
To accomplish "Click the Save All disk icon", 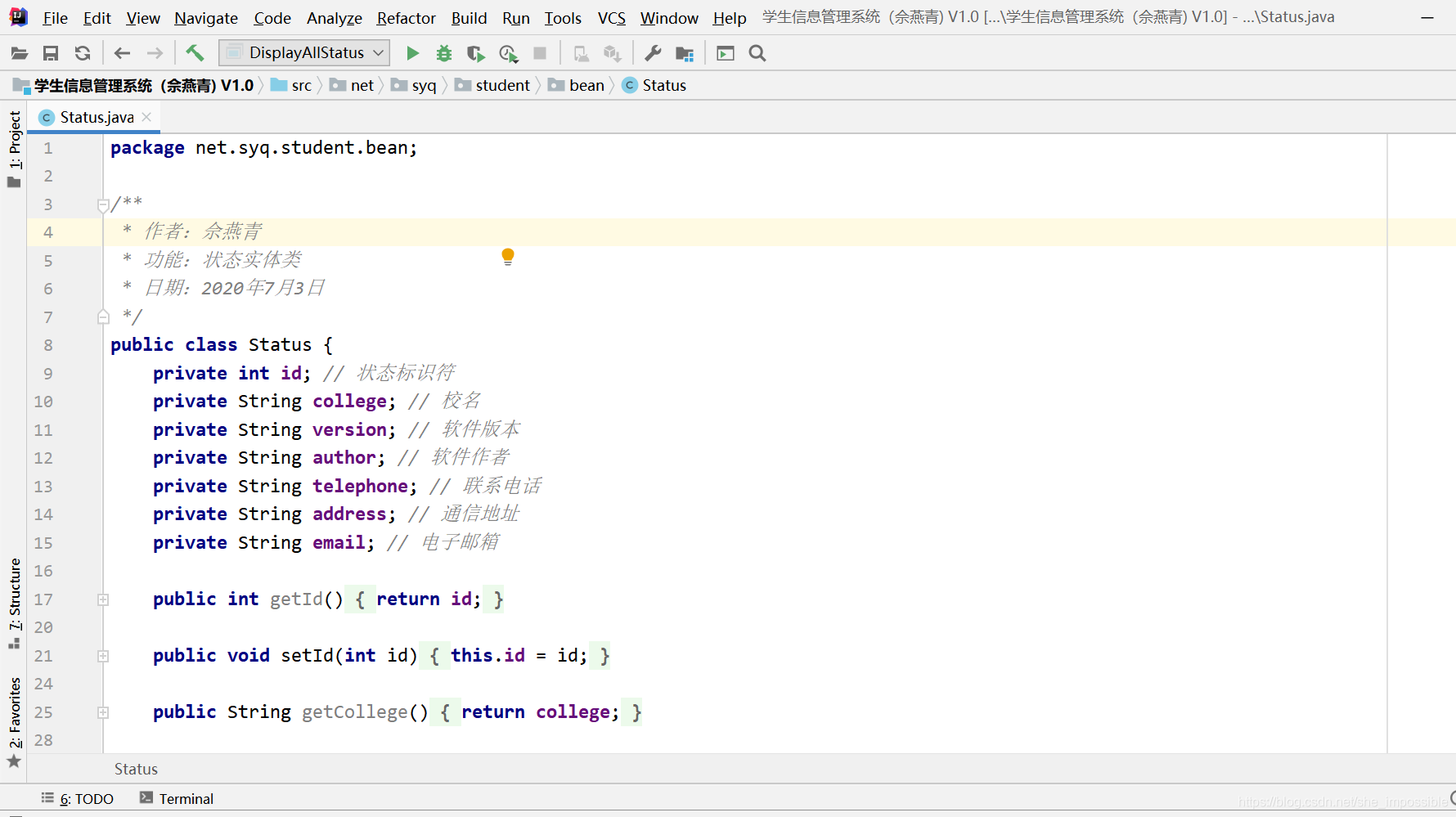I will [51, 54].
